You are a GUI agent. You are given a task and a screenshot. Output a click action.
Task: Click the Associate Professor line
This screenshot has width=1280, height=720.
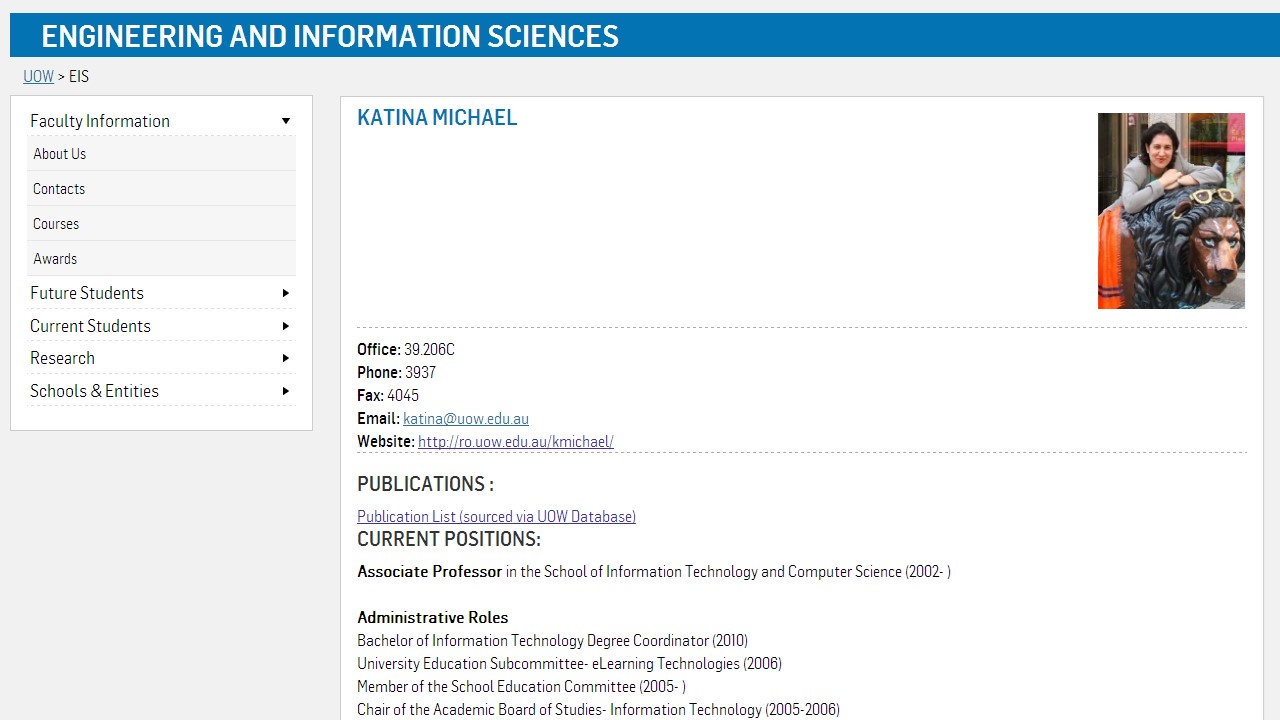pos(654,572)
